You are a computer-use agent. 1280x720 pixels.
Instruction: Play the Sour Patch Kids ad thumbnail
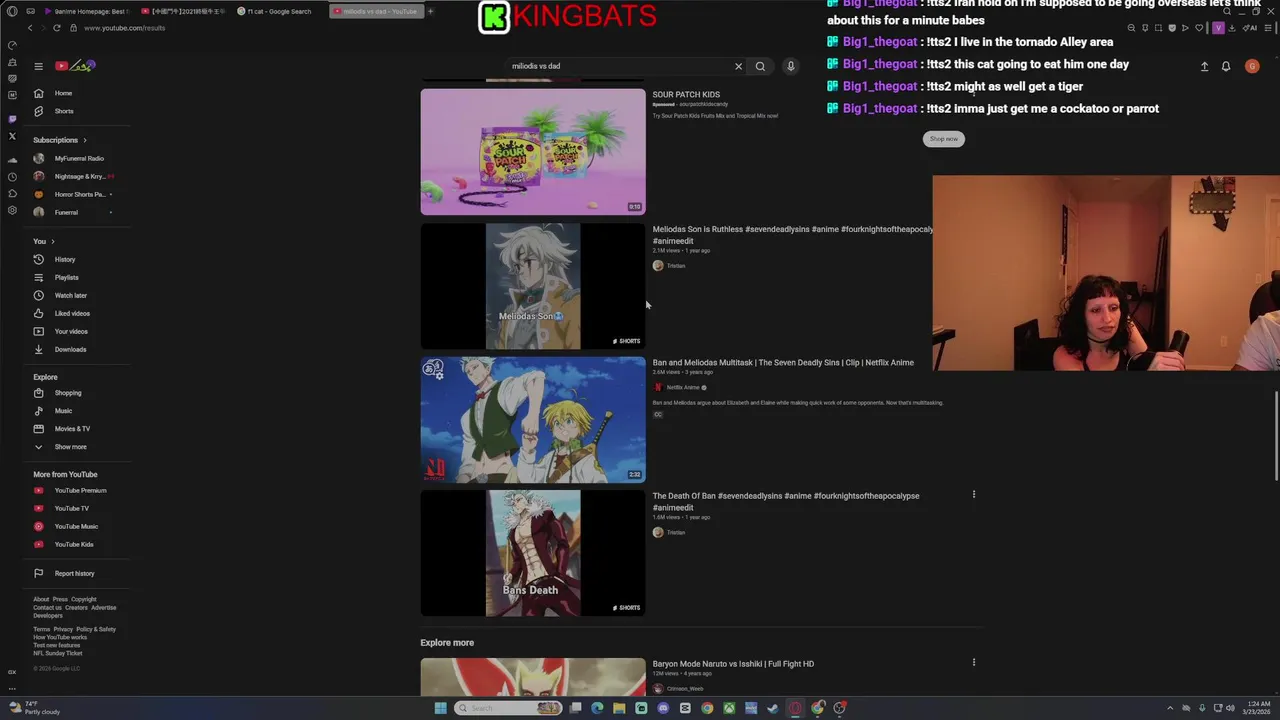(533, 152)
